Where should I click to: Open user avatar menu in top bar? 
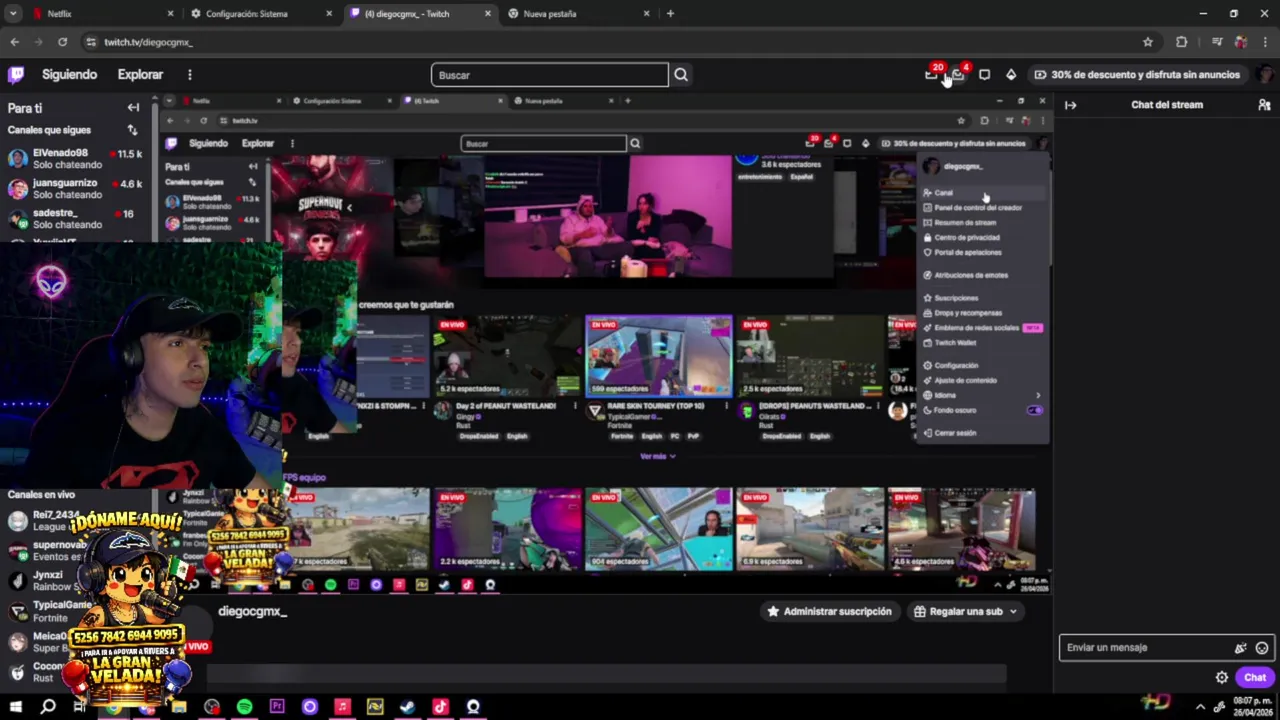pyautogui.click(x=1266, y=75)
